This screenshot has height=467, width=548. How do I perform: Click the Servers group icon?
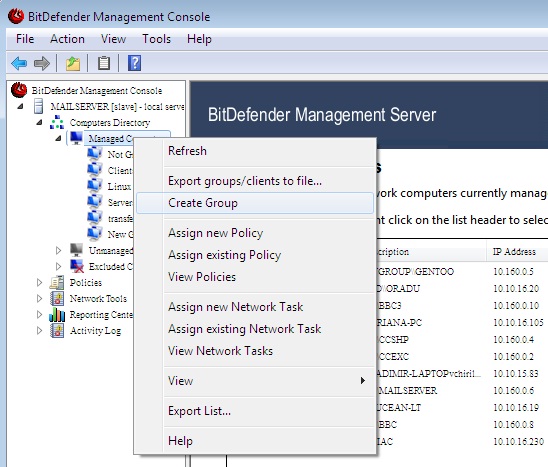click(x=95, y=202)
